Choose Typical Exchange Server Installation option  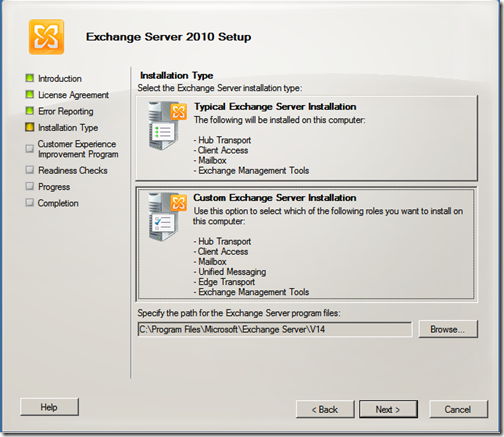pyautogui.click(x=306, y=138)
